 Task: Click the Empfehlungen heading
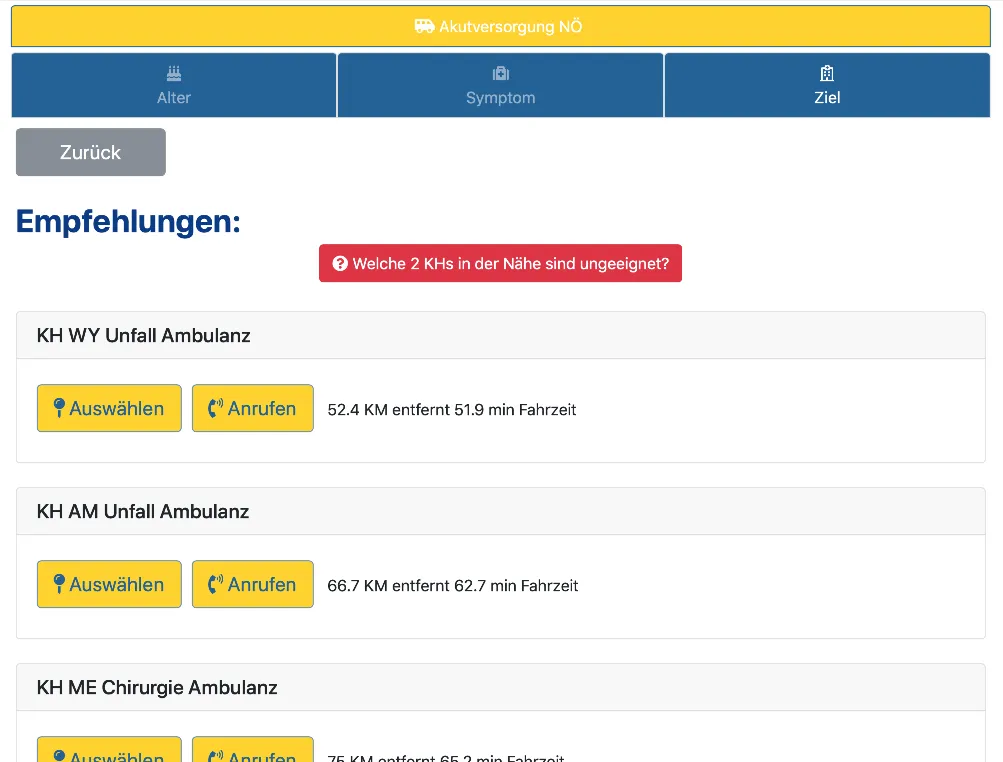(128, 222)
